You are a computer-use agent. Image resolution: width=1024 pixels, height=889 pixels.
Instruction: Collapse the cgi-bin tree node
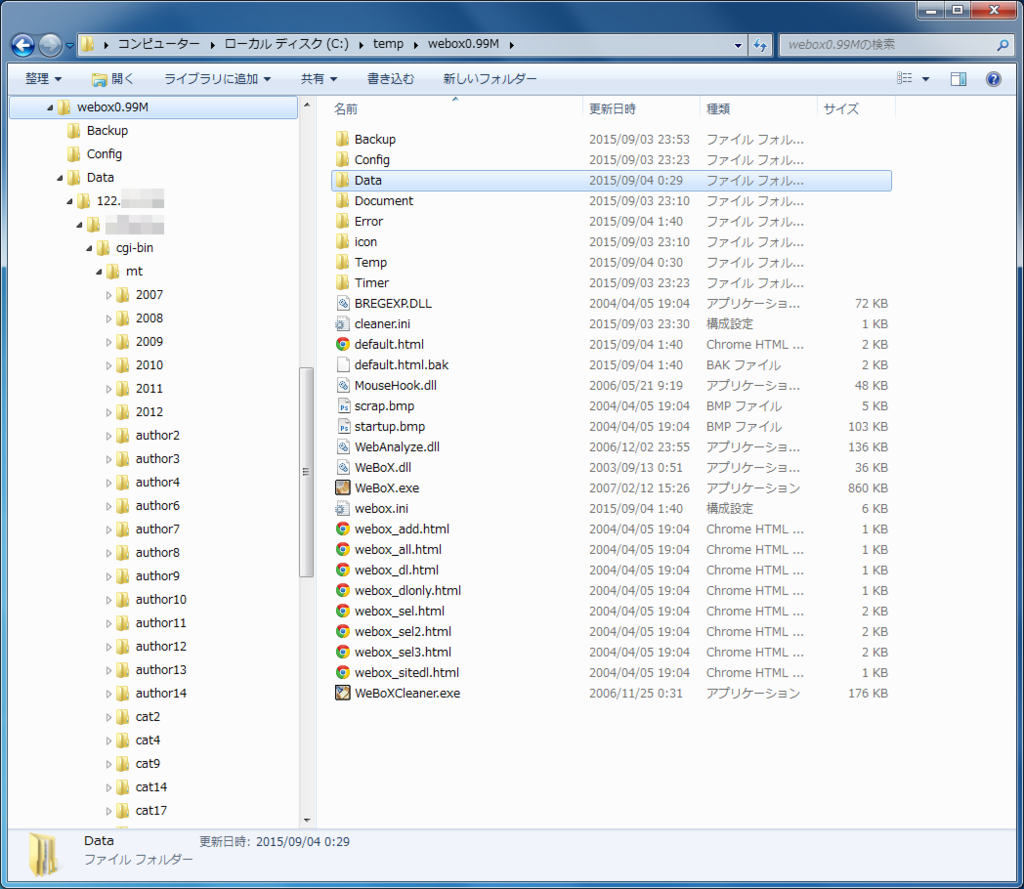(89, 248)
